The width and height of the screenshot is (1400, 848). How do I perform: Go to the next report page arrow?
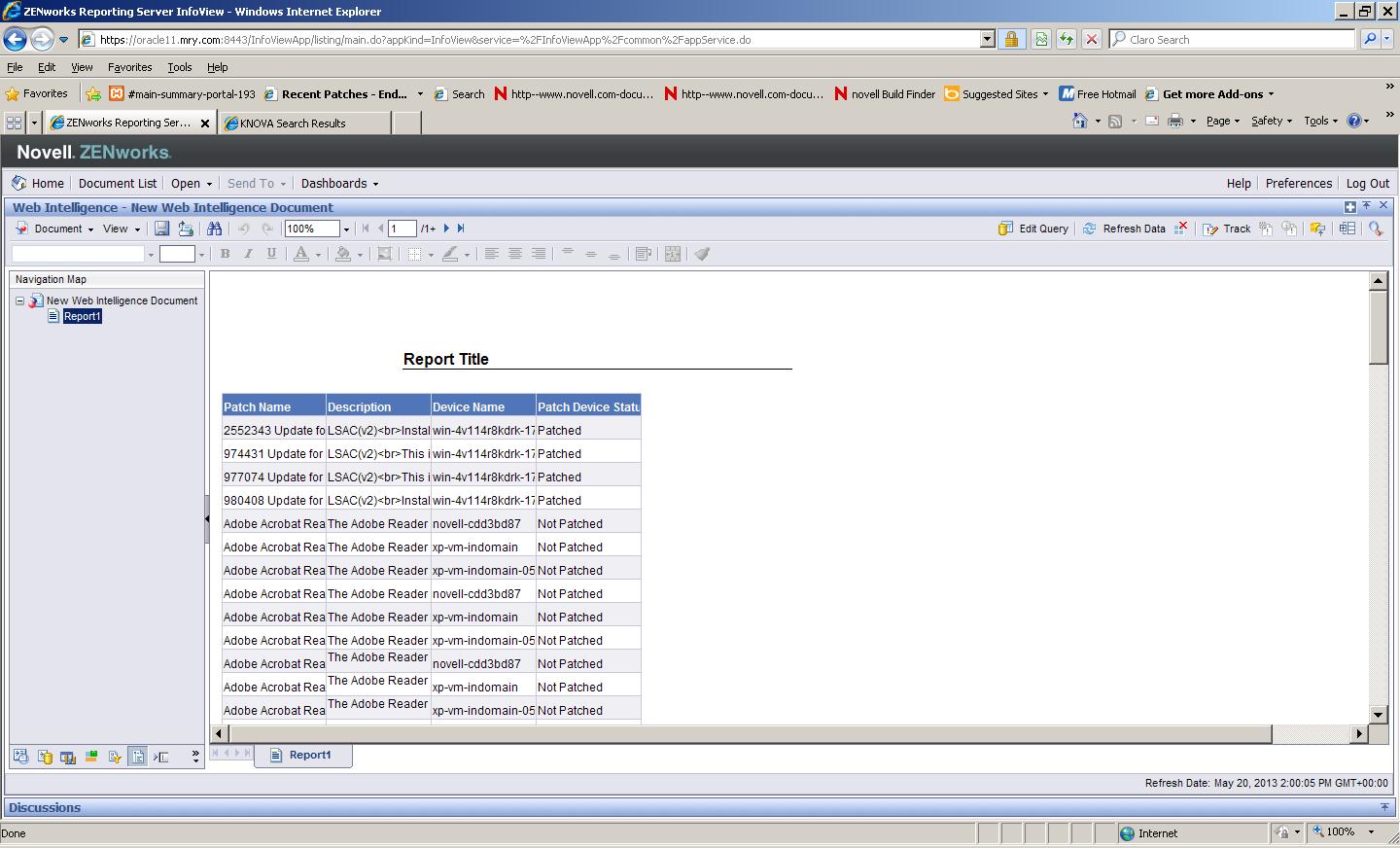pyautogui.click(x=446, y=229)
